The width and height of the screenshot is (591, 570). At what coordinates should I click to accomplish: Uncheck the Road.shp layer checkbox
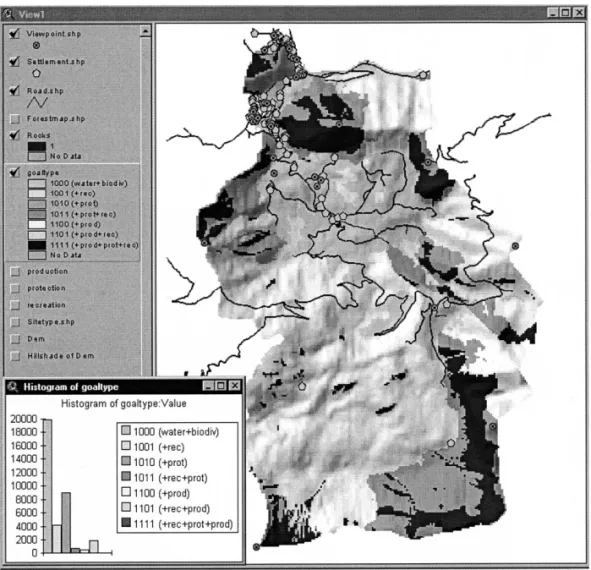[14, 90]
